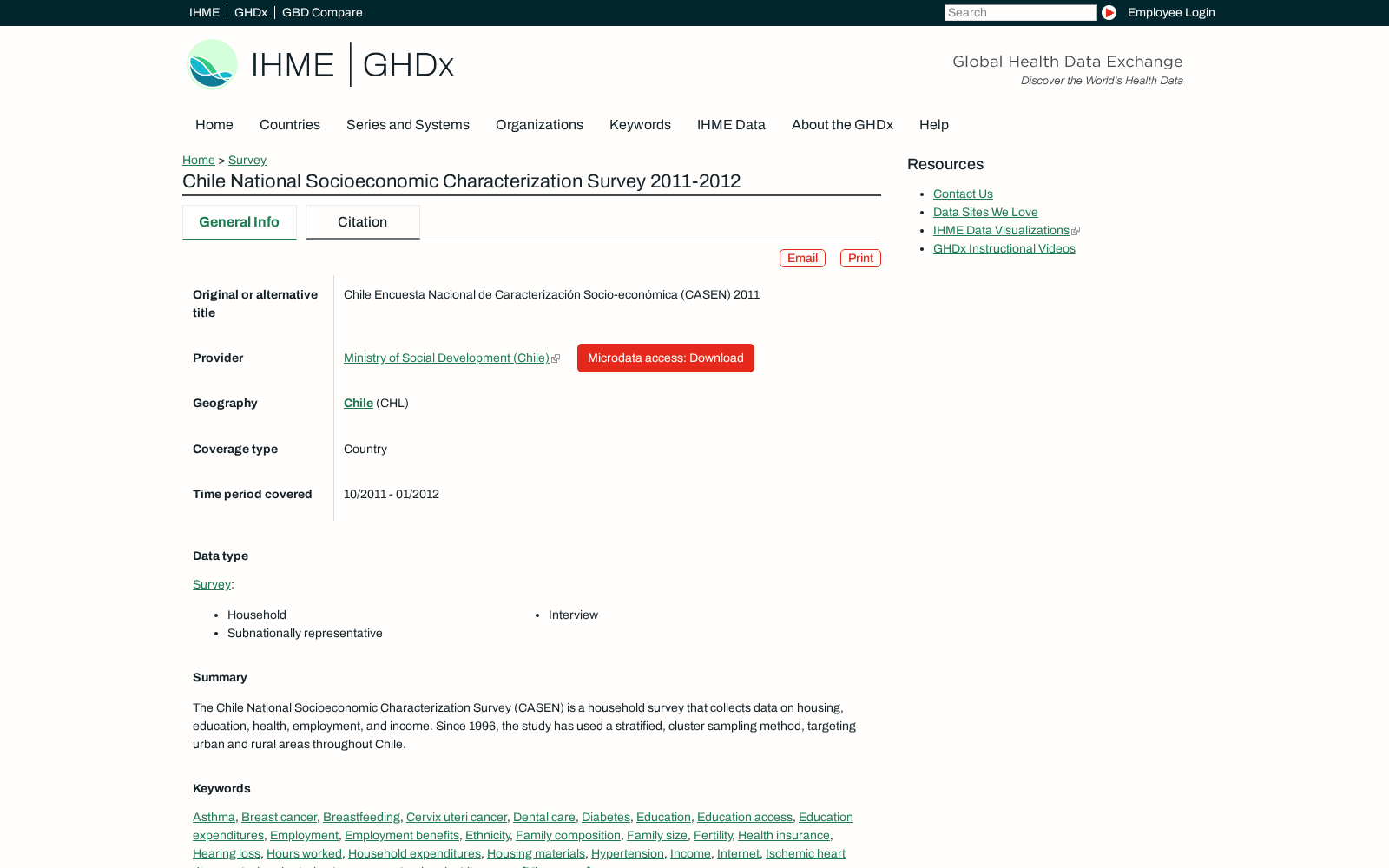Viewport: 1389px width, 868px height.
Task: Click the Dental care keyword
Action: coord(544,817)
